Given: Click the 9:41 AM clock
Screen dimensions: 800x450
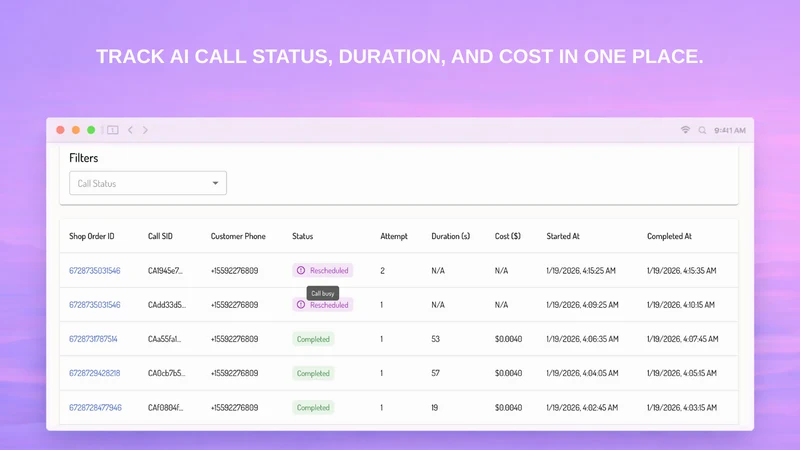Looking at the screenshot, I should (730, 131).
